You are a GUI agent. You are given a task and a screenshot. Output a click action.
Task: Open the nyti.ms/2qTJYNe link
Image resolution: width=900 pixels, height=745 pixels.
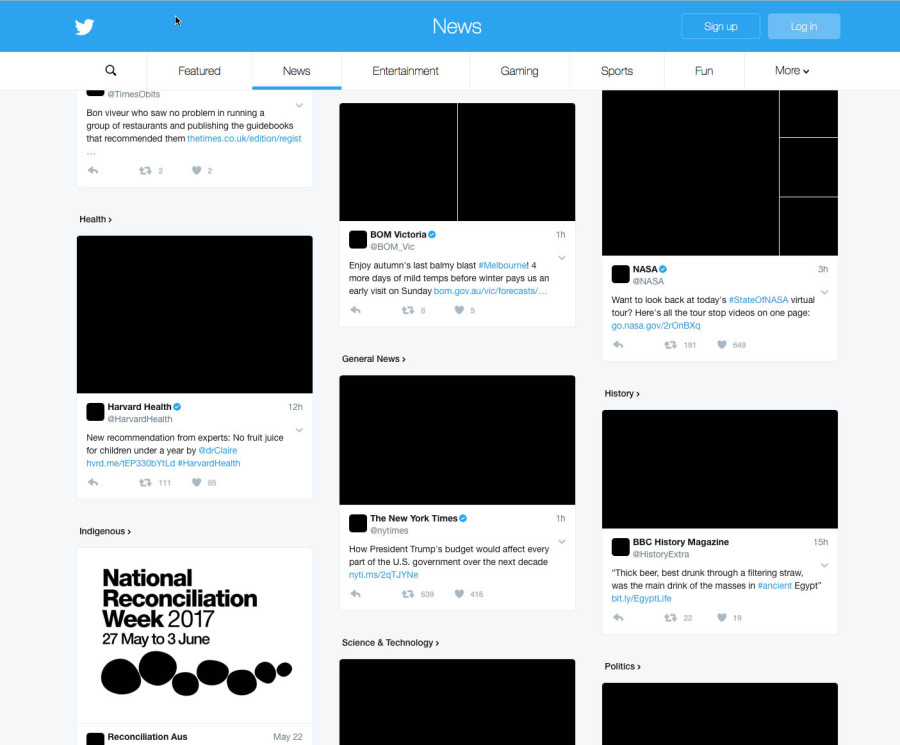tap(383, 575)
